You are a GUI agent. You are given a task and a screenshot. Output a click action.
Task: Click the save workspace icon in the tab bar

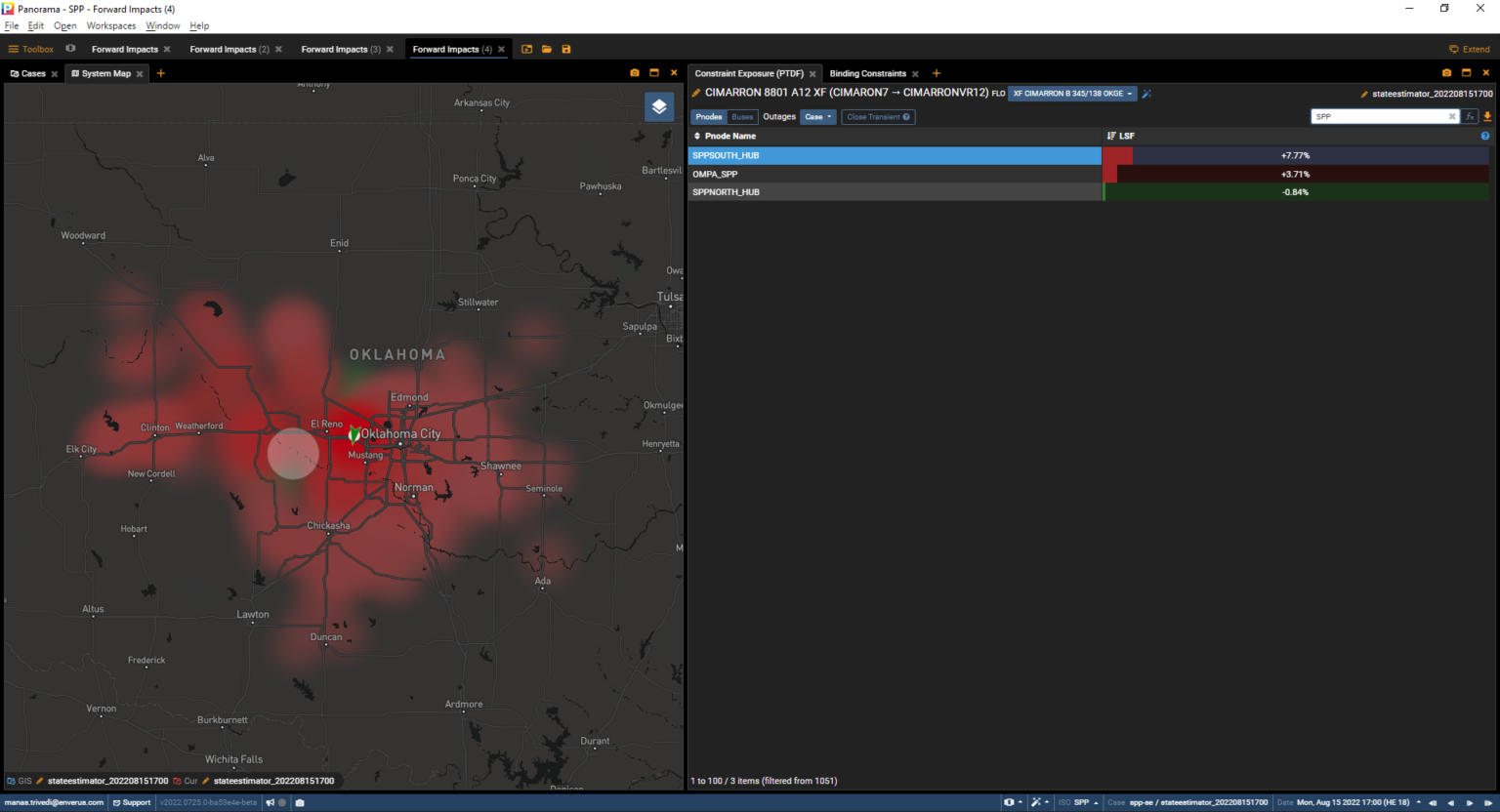[x=565, y=49]
